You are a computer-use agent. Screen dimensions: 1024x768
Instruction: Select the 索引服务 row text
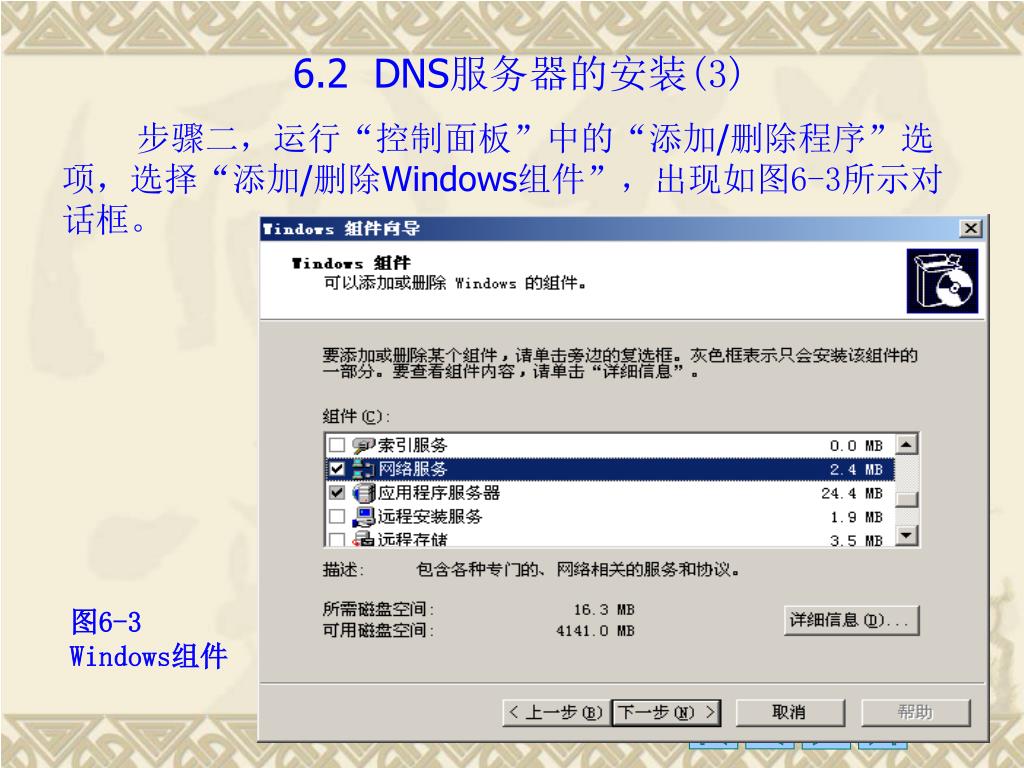[x=413, y=445]
